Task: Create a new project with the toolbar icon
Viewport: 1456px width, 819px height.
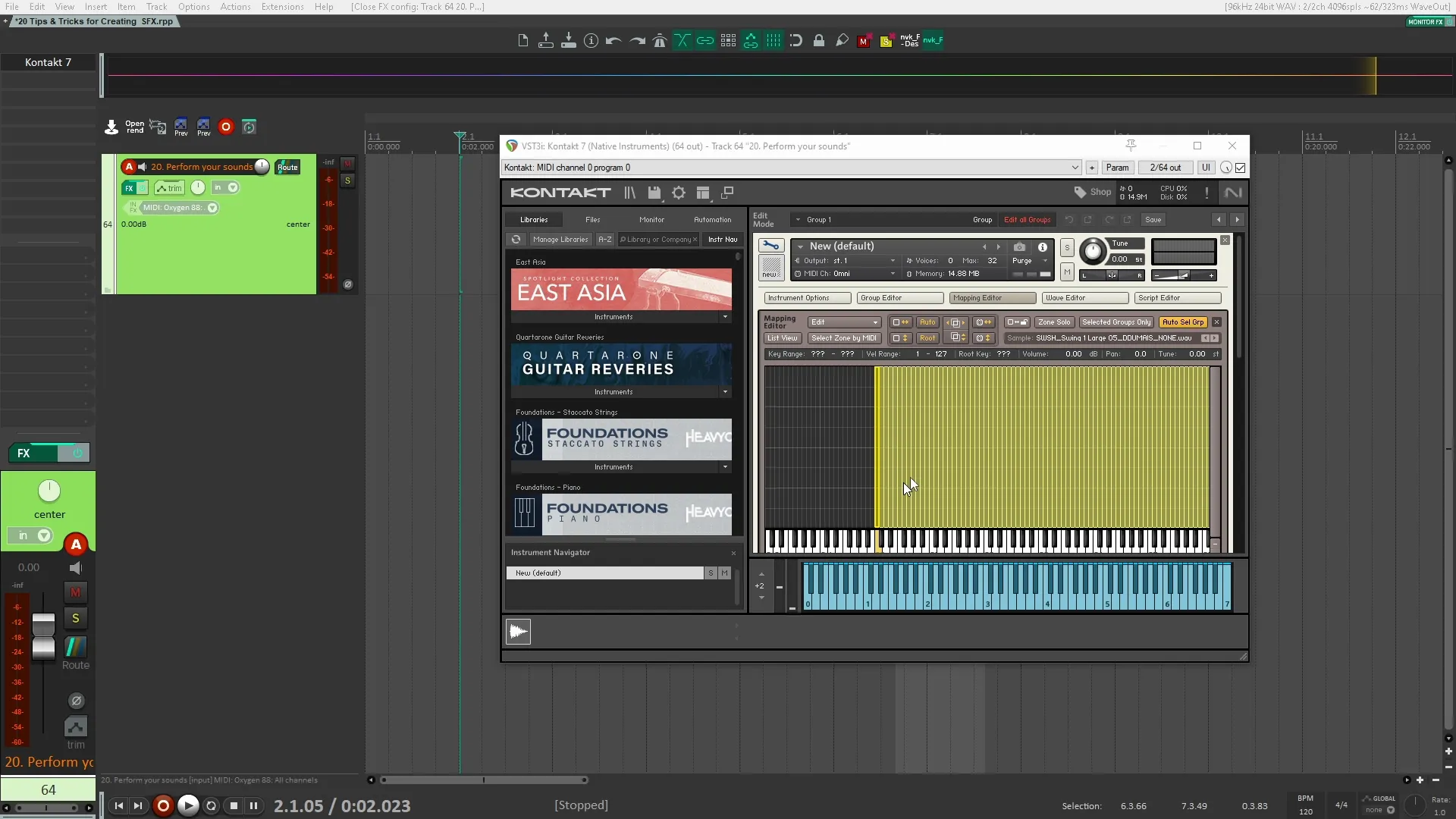Action: tap(522, 41)
